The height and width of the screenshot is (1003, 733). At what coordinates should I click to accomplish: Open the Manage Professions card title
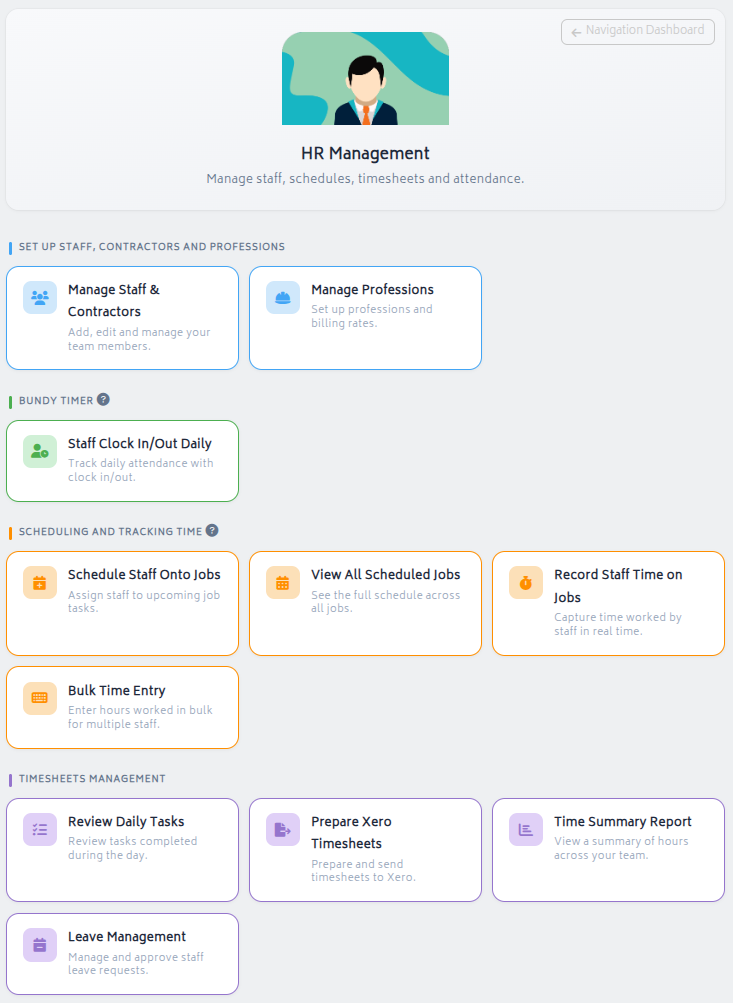pyautogui.click(x=372, y=290)
